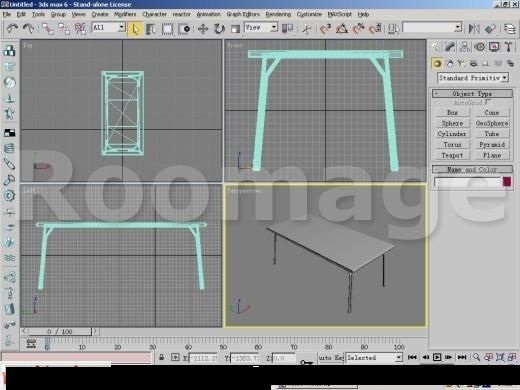Viewport: 520px width, 390px height.
Task: Click Use Pivot Point Center icon
Action: pos(288,29)
